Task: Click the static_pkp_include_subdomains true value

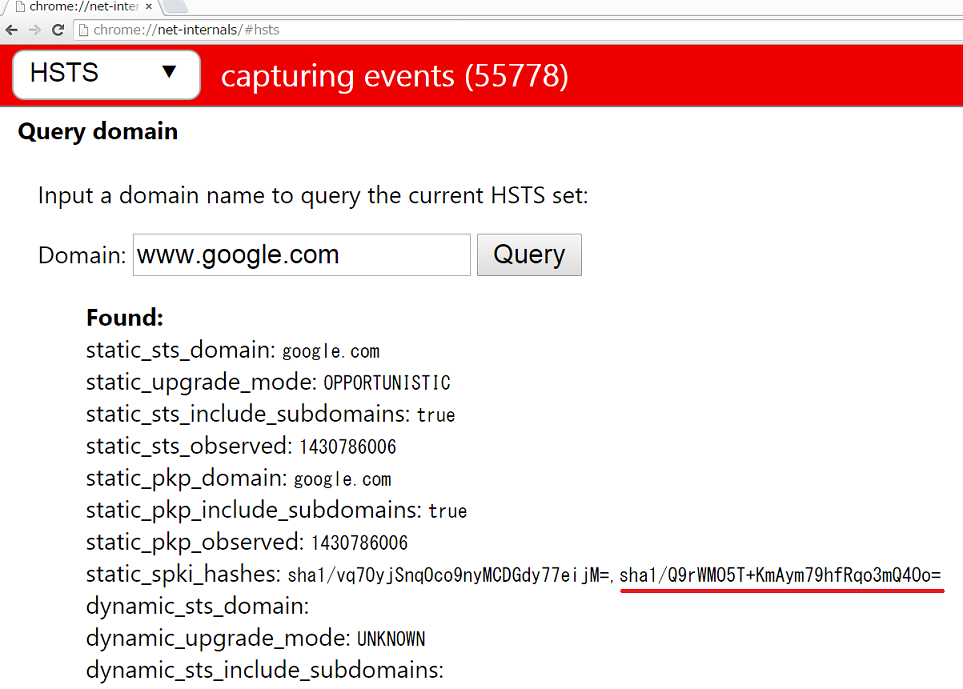Action: click(448, 511)
